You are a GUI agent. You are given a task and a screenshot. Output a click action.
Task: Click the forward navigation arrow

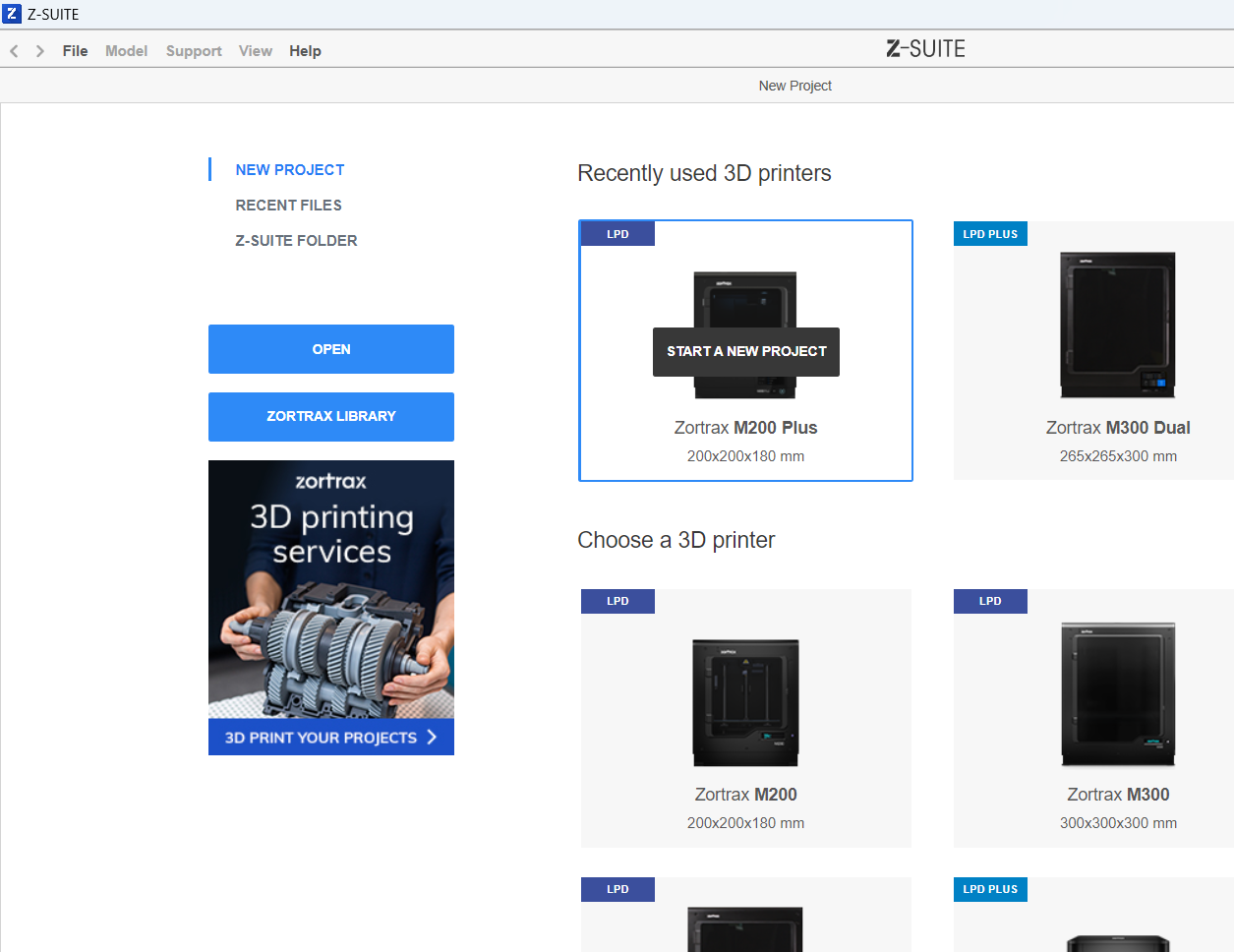40,51
